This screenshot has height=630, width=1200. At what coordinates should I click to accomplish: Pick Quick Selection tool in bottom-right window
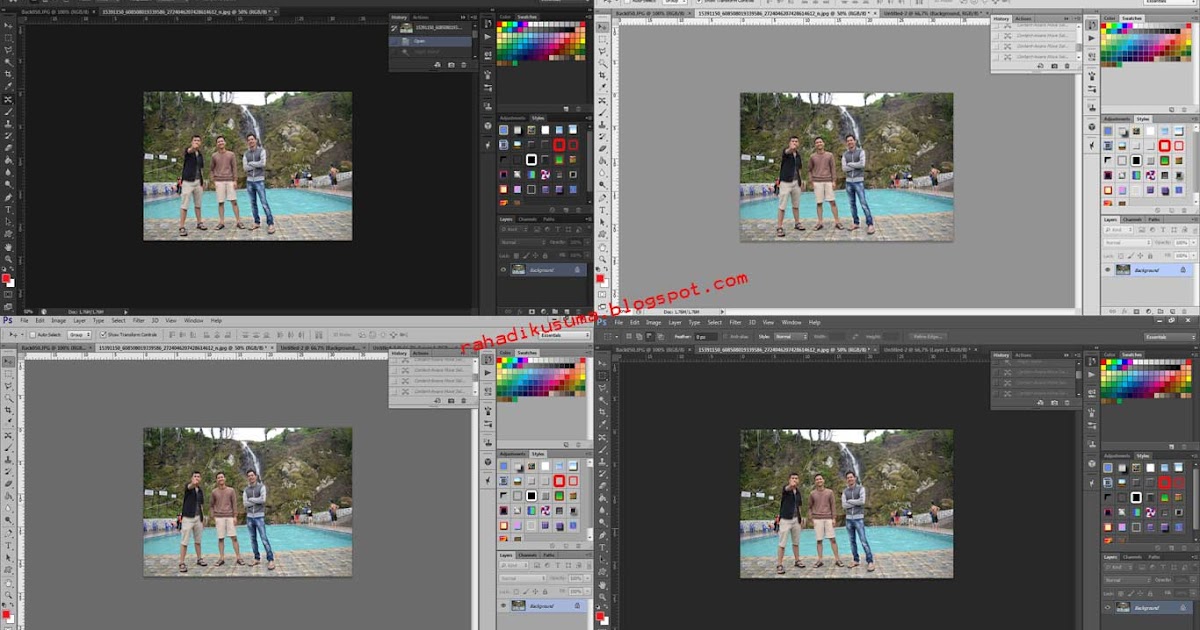(602, 400)
